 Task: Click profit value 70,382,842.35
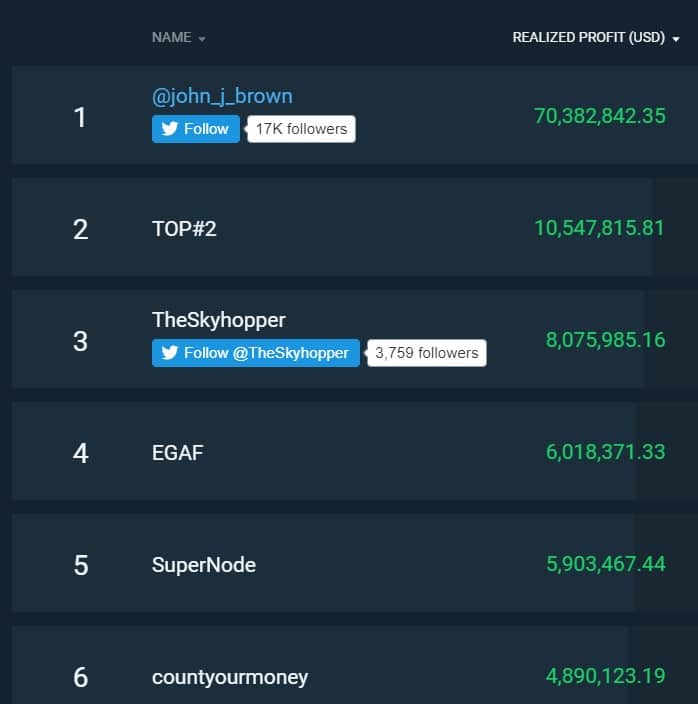pos(600,116)
